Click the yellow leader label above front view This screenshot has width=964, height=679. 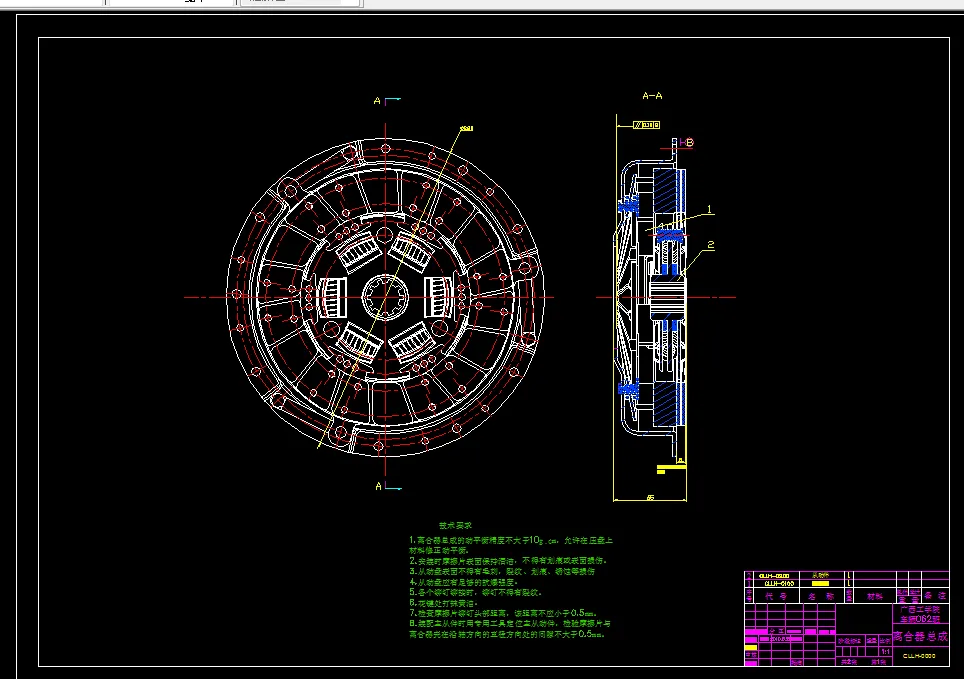(465, 128)
